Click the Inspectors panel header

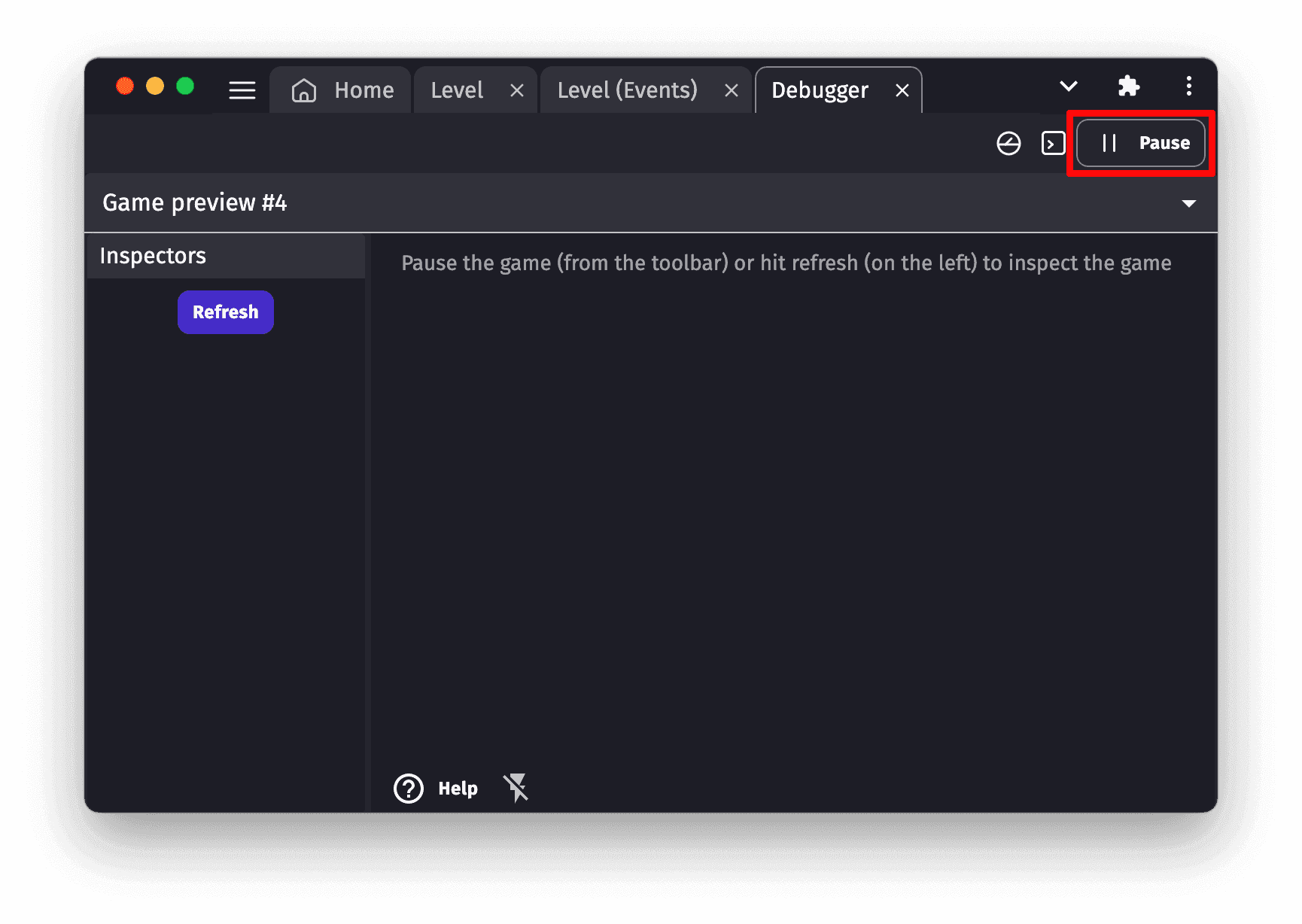point(226,256)
